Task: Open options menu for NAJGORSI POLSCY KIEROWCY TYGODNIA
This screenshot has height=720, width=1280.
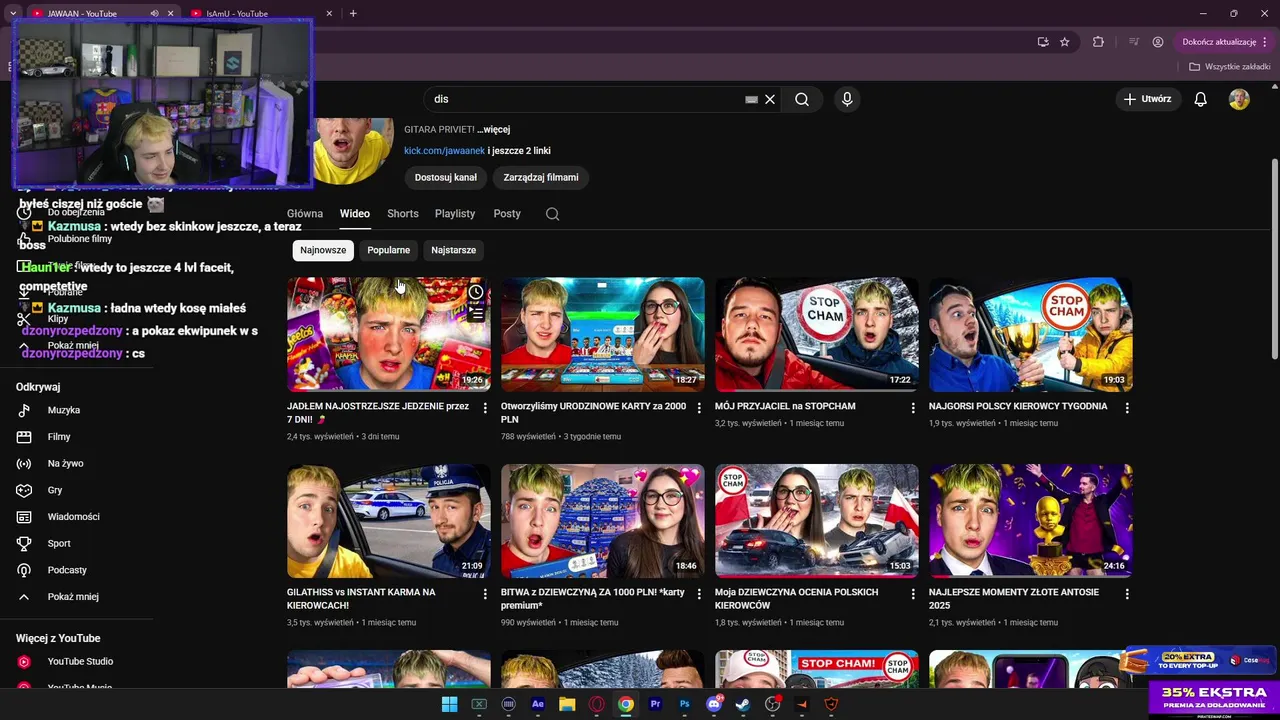Action: coord(1127,408)
